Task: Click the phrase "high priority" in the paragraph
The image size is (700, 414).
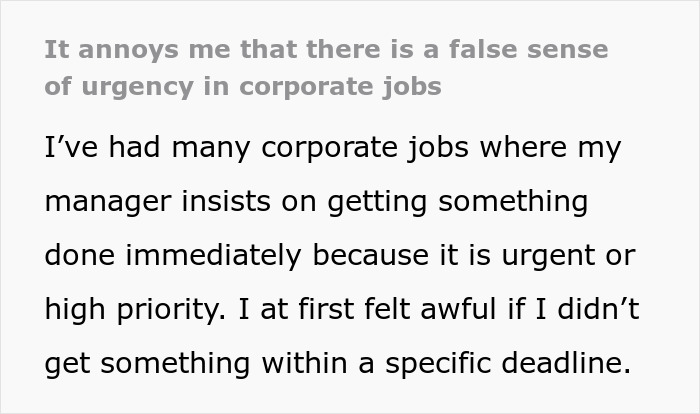Action: tap(132, 310)
